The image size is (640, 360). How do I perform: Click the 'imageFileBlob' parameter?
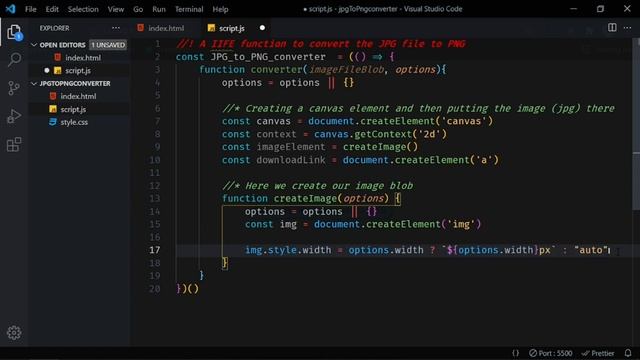[346, 70]
